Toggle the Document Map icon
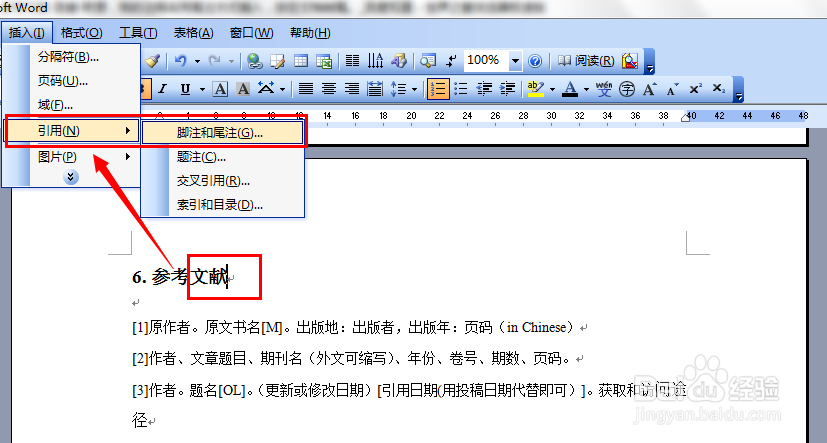The height and width of the screenshot is (443, 827). 428,61
